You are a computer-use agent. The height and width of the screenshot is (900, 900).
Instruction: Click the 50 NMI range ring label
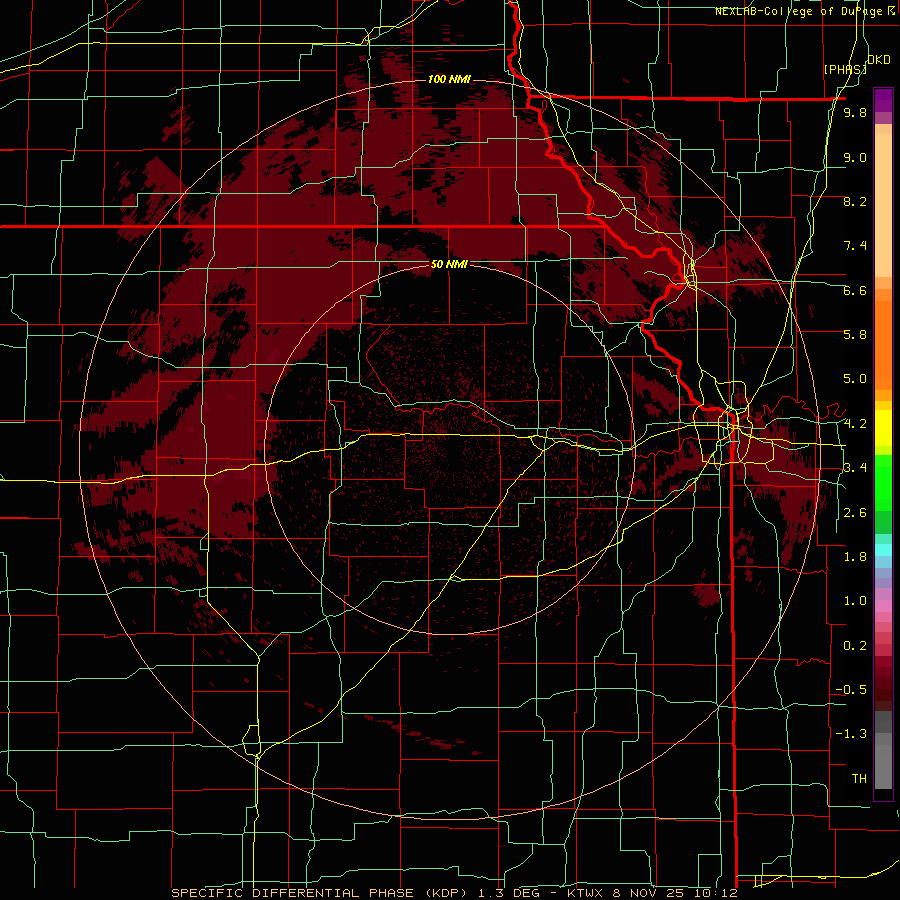[449, 264]
